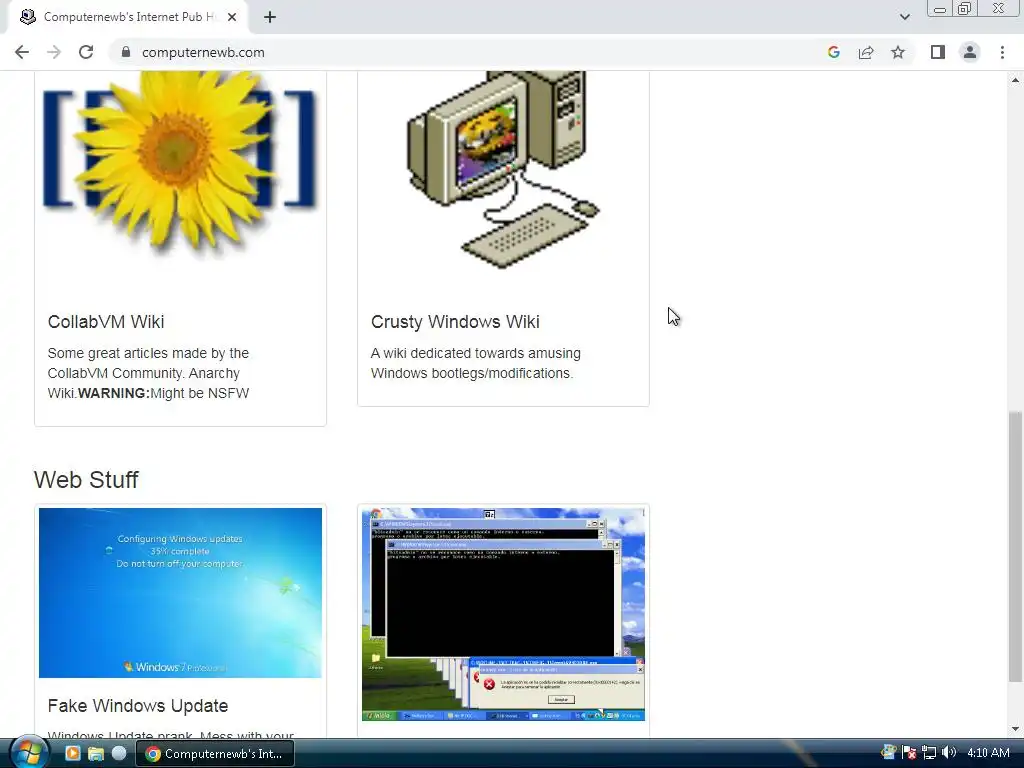
Task: Open the network tray icon
Action: click(x=929, y=753)
